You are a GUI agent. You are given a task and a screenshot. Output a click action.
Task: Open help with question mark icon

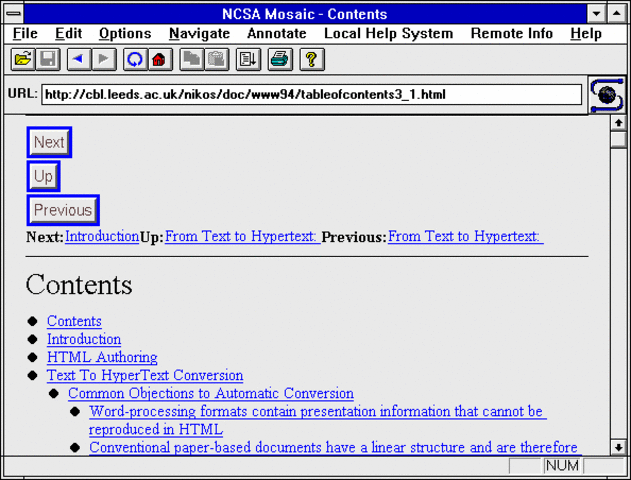pyautogui.click(x=311, y=60)
